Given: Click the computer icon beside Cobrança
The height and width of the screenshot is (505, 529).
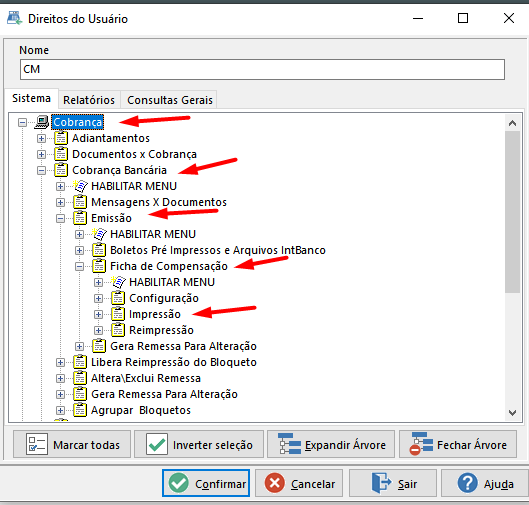Looking at the screenshot, I should point(42,122).
